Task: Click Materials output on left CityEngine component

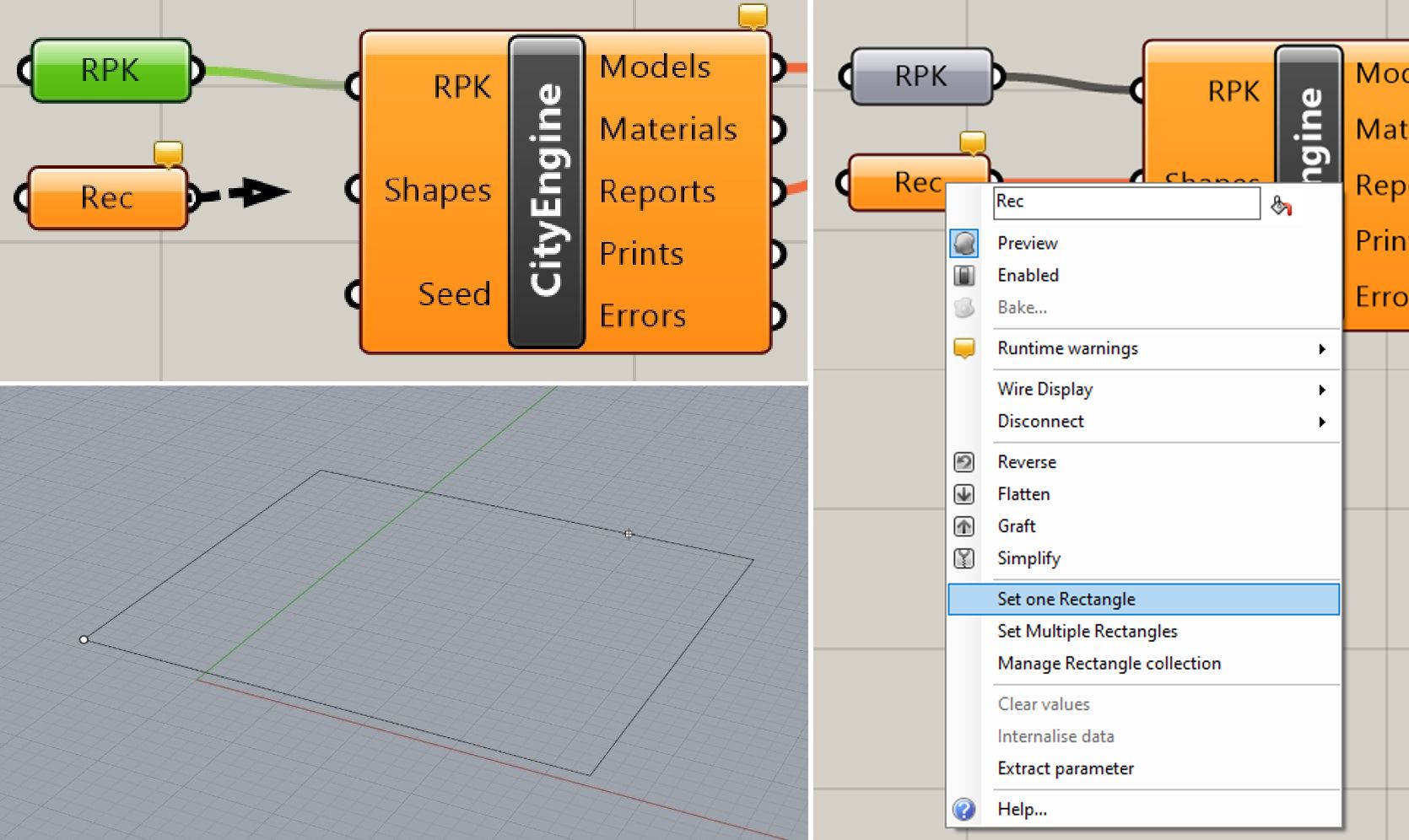Action: click(668, 129)
